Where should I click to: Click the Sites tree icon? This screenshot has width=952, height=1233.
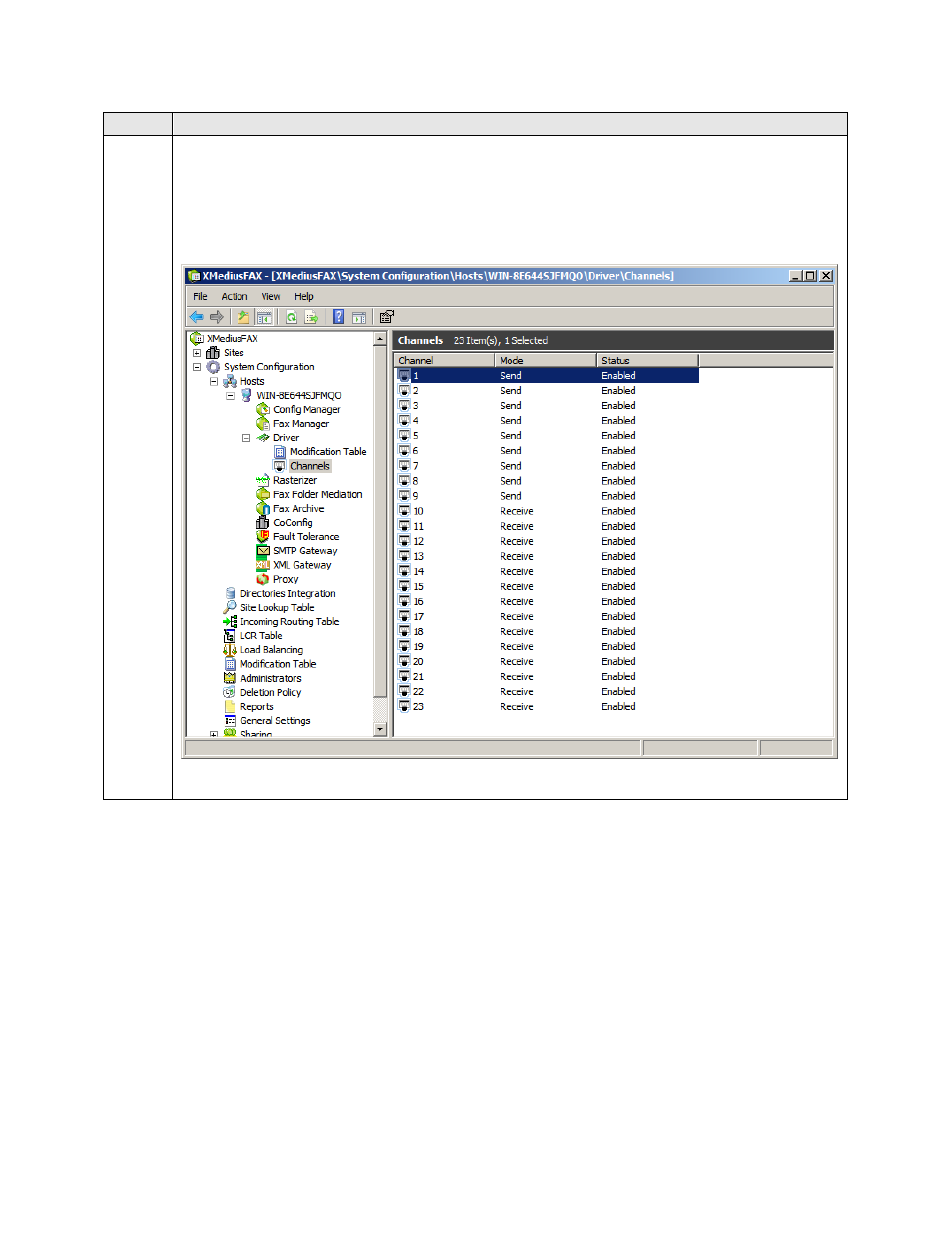tap(213, 353)
